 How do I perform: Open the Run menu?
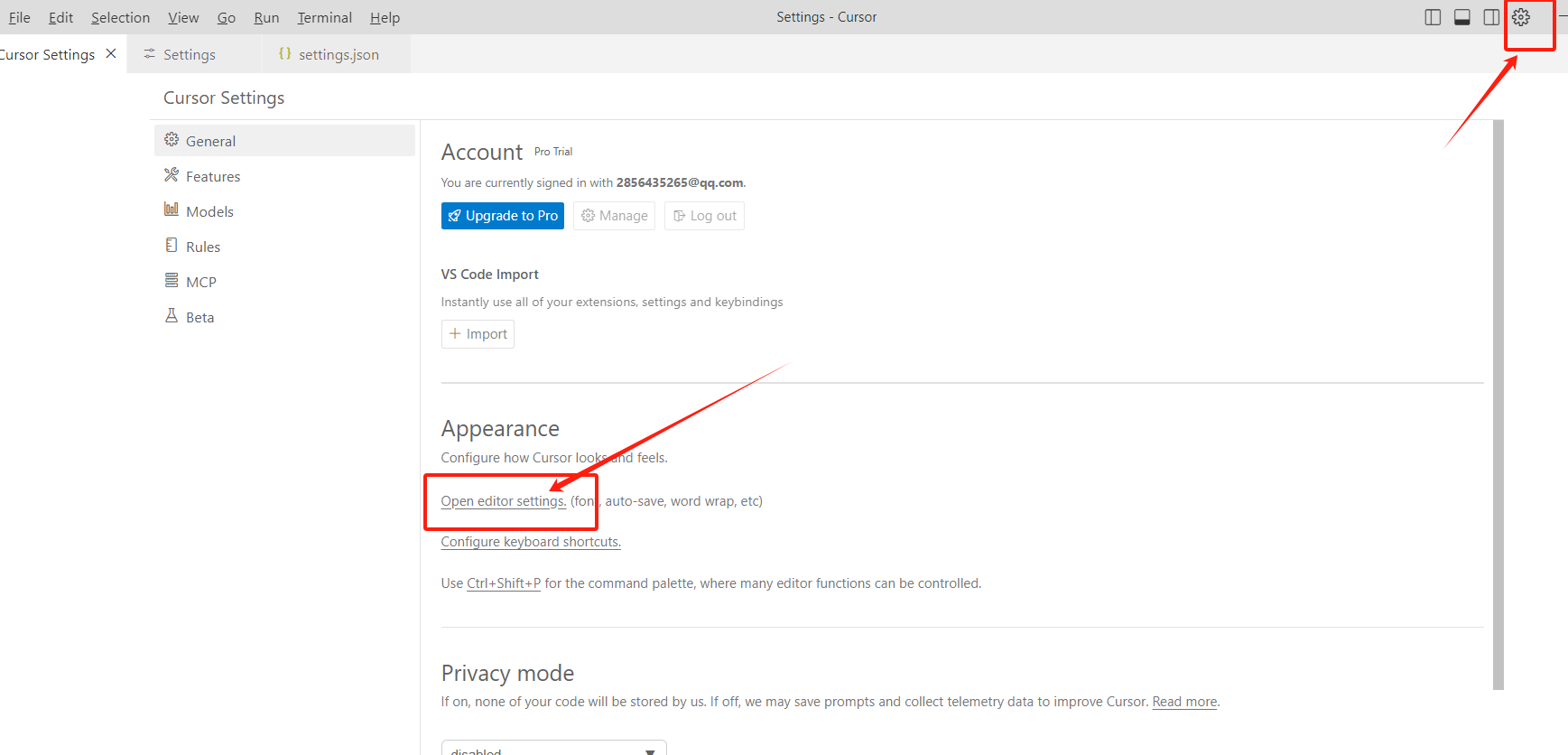[x=266, y=17]
